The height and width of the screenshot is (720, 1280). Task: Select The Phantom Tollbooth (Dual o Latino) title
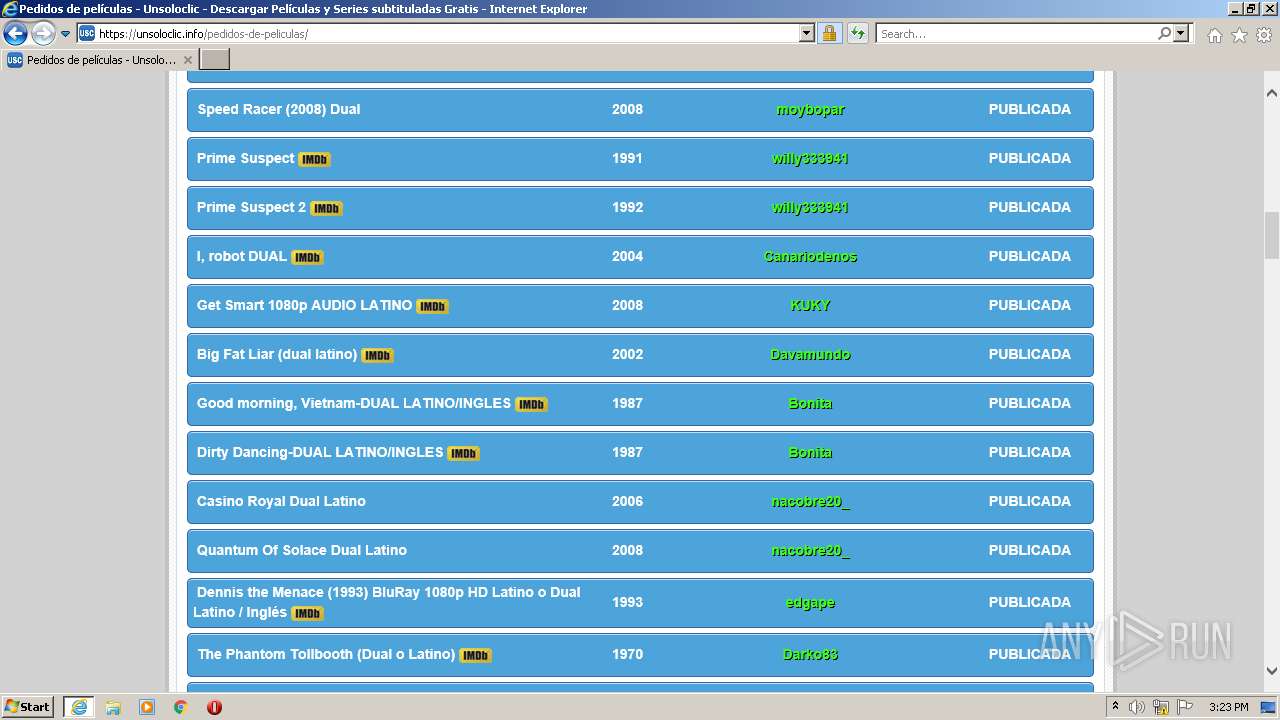pyautogui.click(x=326, y=654)
